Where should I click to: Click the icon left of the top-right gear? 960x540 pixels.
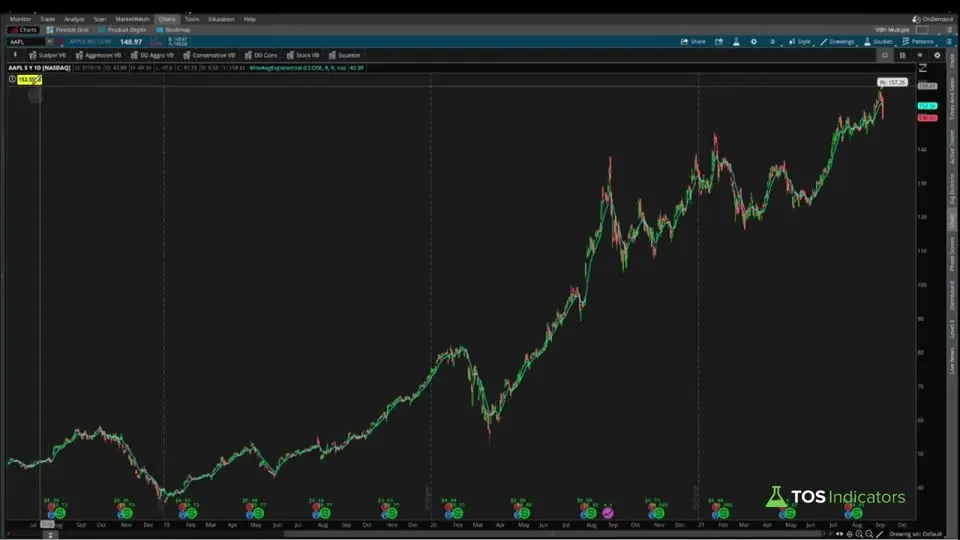click(920, 55)
